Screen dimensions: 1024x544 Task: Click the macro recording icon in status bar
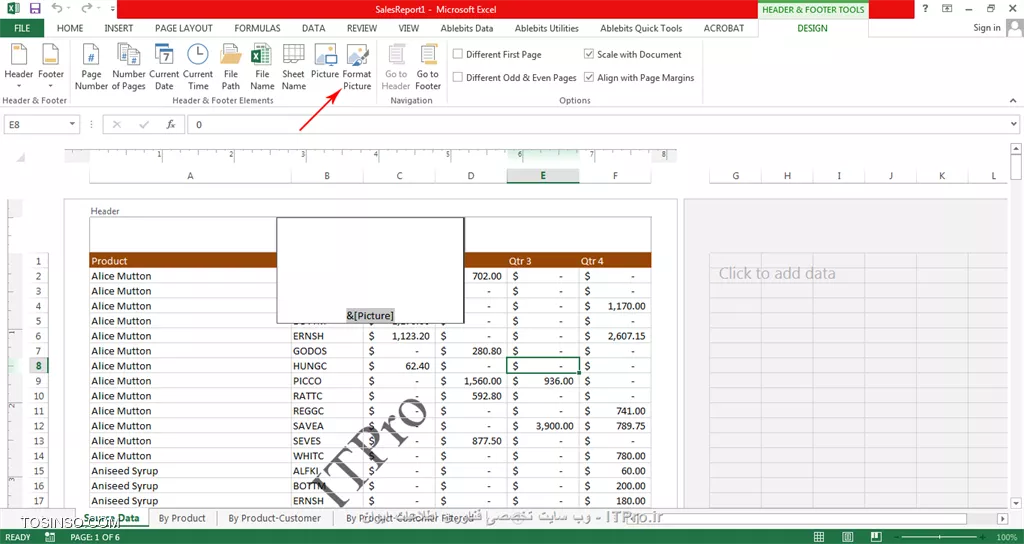(x=50, y=537)
